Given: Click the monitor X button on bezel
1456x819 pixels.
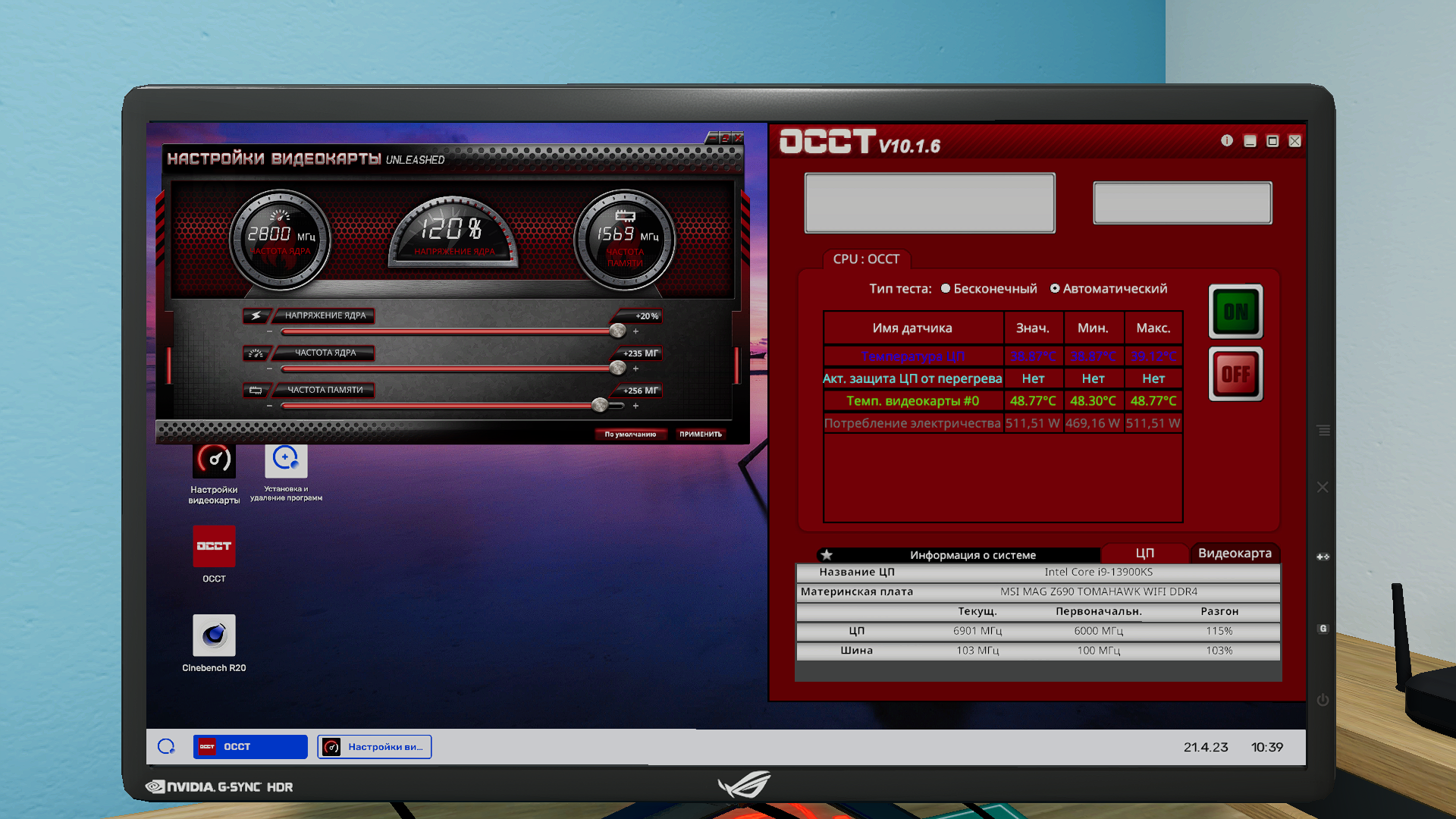Looking at the screenshot, I should pos(1323,487).
